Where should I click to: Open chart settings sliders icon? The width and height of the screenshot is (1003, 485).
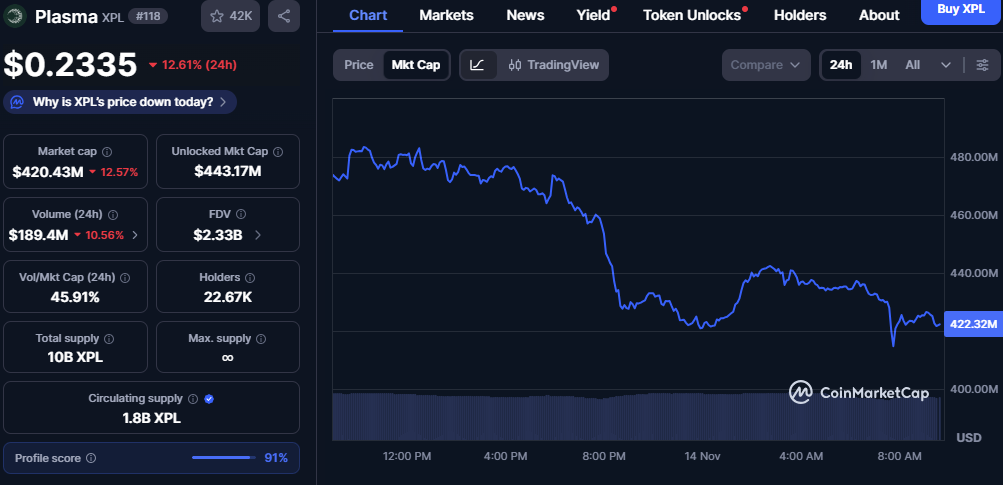pyautogui.click(x=982, y=65)
